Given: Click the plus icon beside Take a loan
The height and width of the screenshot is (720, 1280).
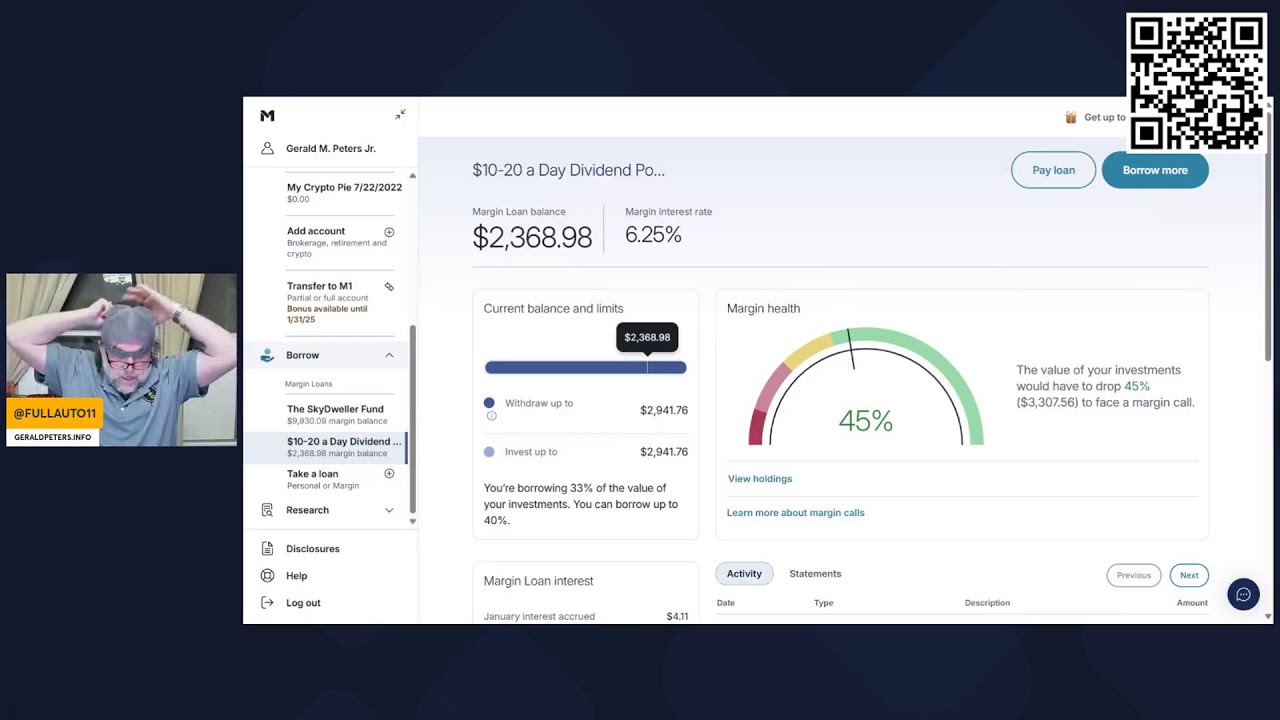Looking at the screenshot, I should click(x=389, y=474).
